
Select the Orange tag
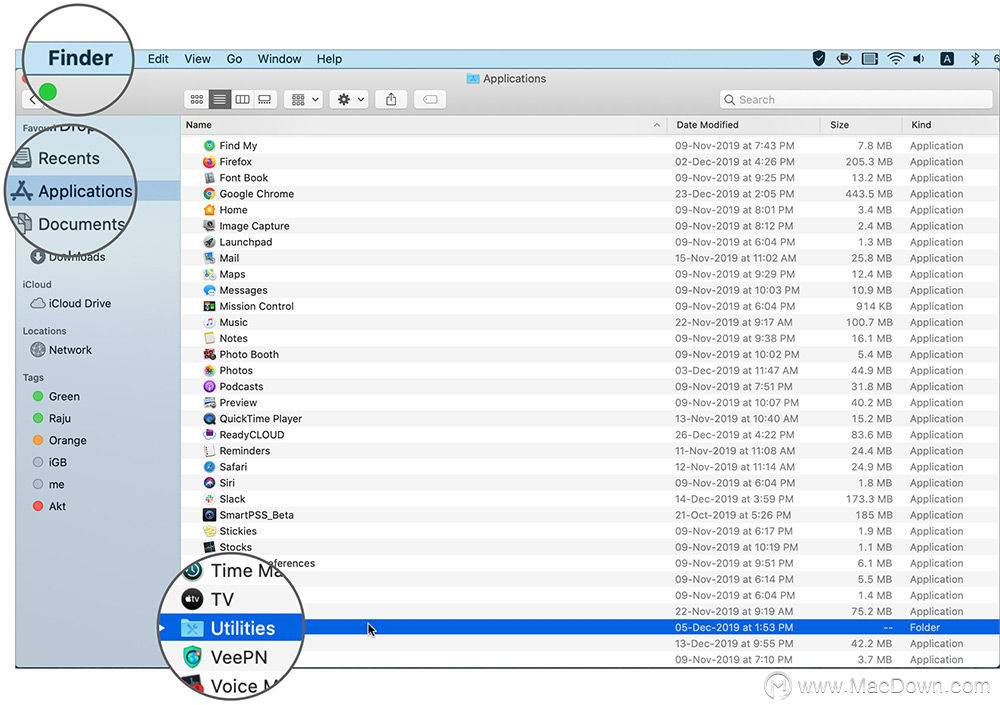click(59, 440)
